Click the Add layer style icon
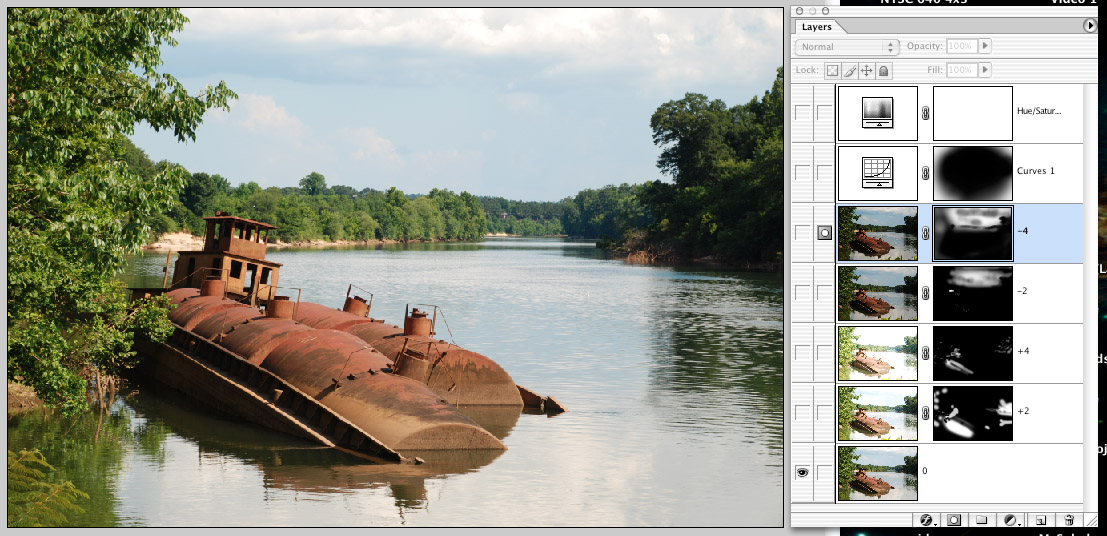This screenshot has height=536, width=1107. click(926, 520)
